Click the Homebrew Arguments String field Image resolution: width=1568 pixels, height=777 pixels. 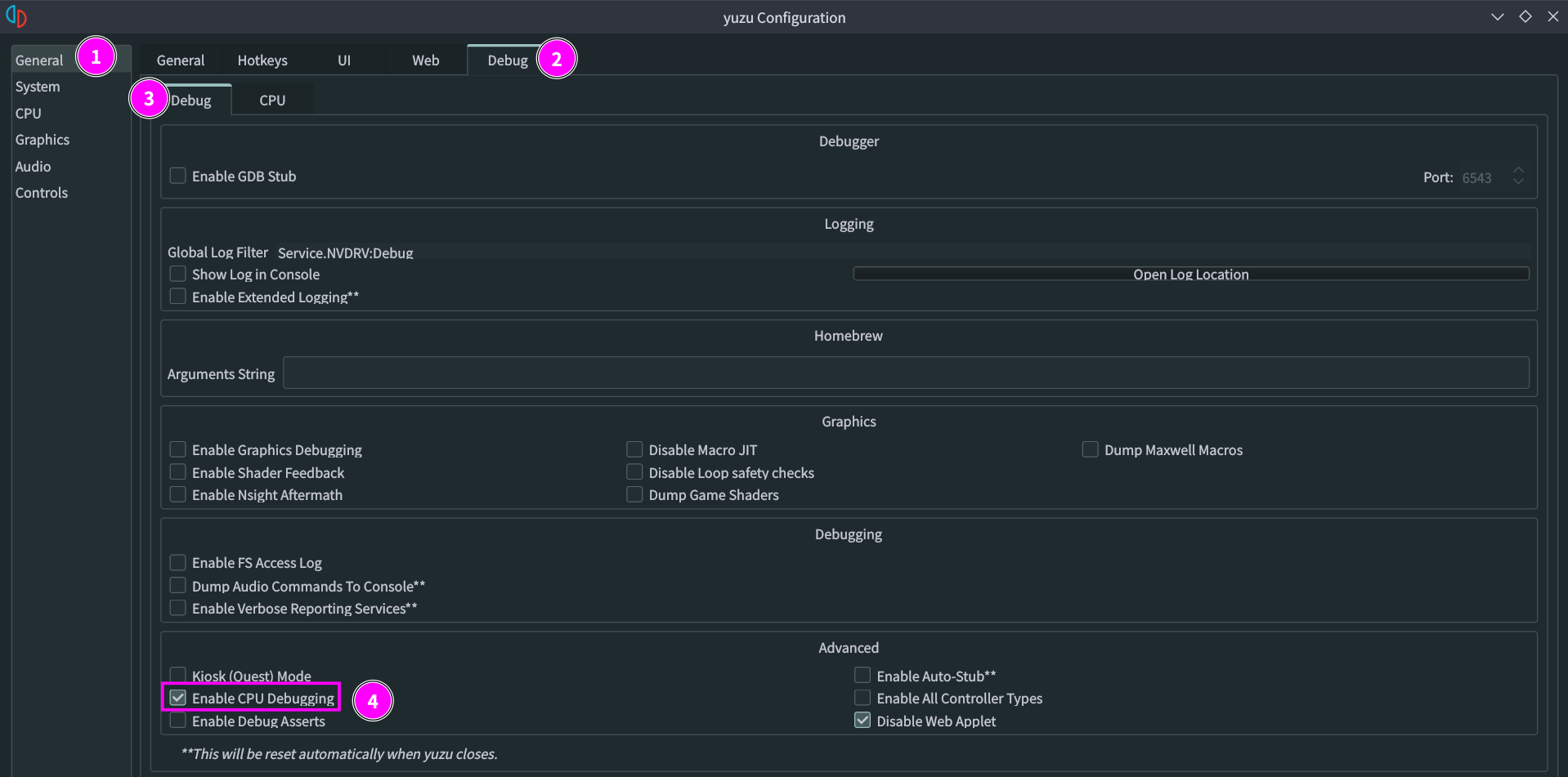coord(905,373)
